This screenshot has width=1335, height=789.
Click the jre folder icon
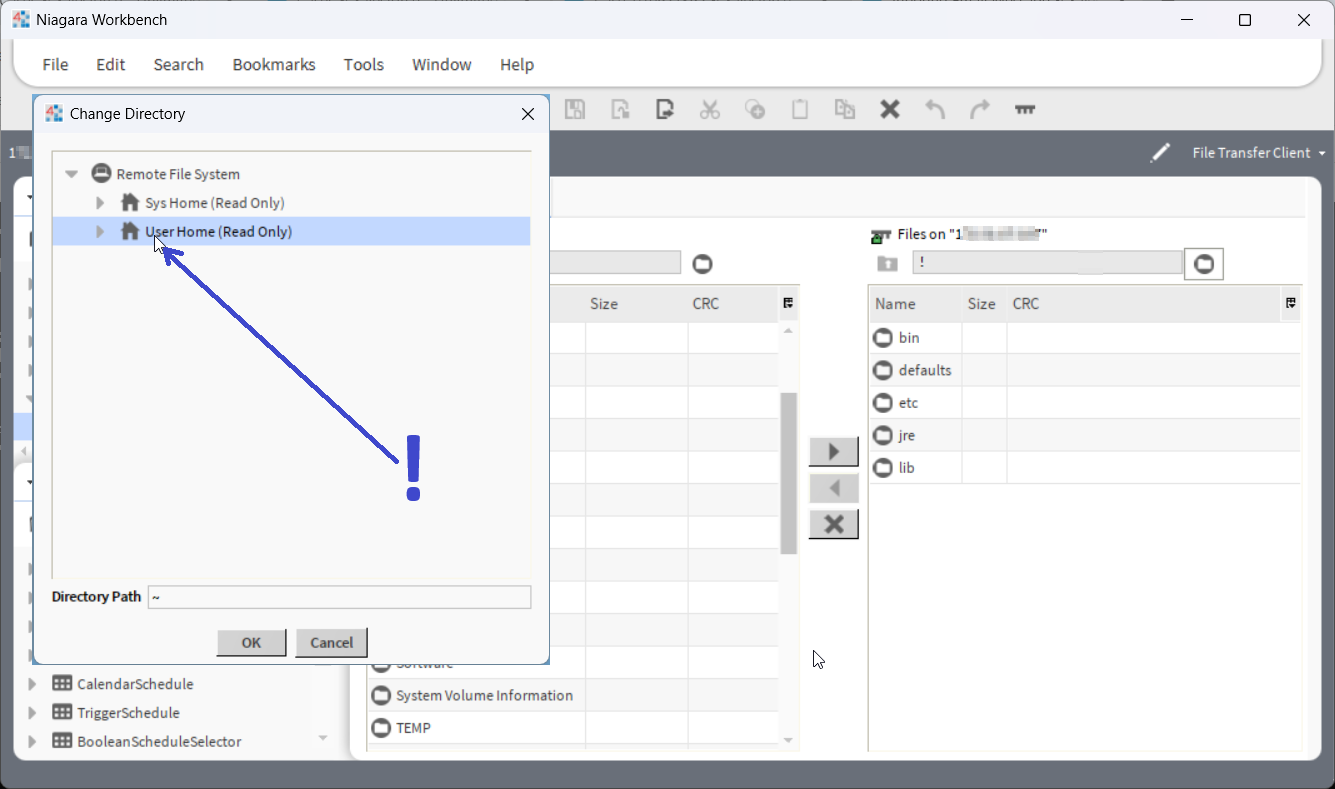(882, 436)
